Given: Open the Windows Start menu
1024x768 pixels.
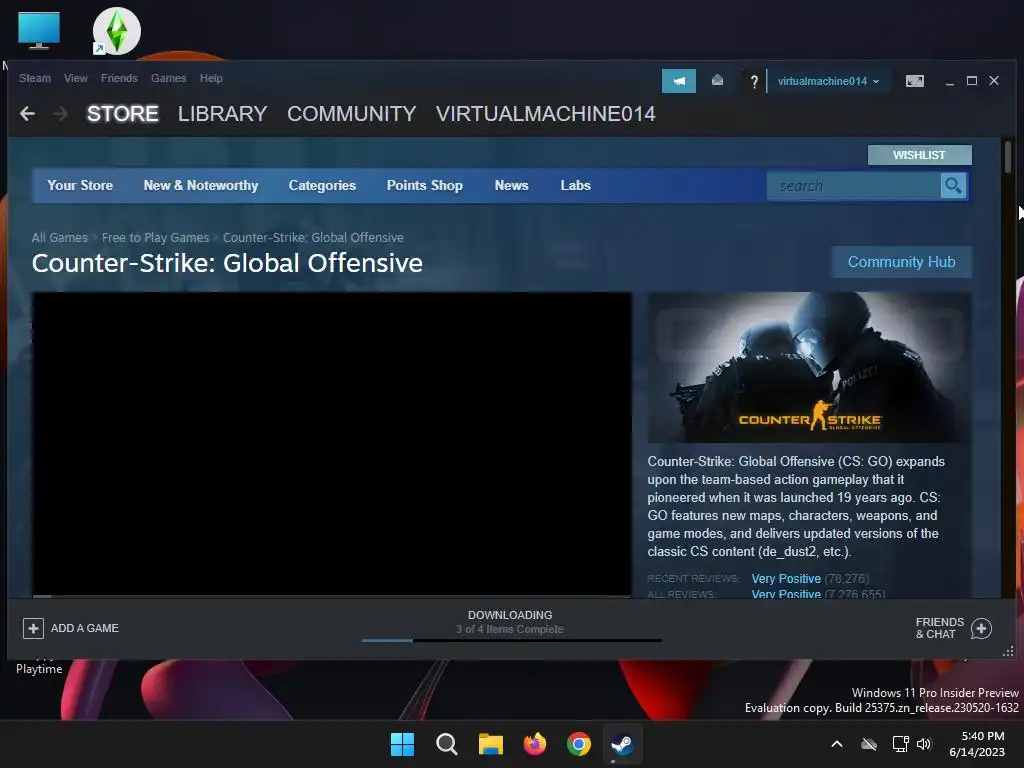Looking at the screenshot, I should click(402, 744).
